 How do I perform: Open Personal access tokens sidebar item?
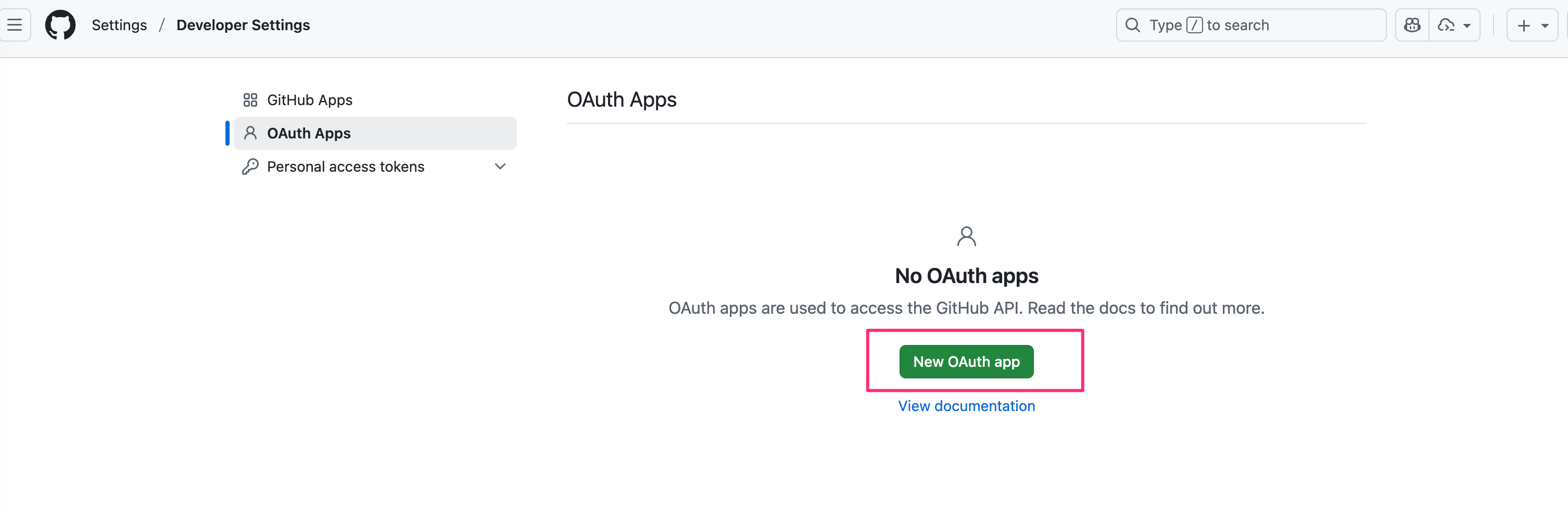pyautogui.click(x=345, y=167)
